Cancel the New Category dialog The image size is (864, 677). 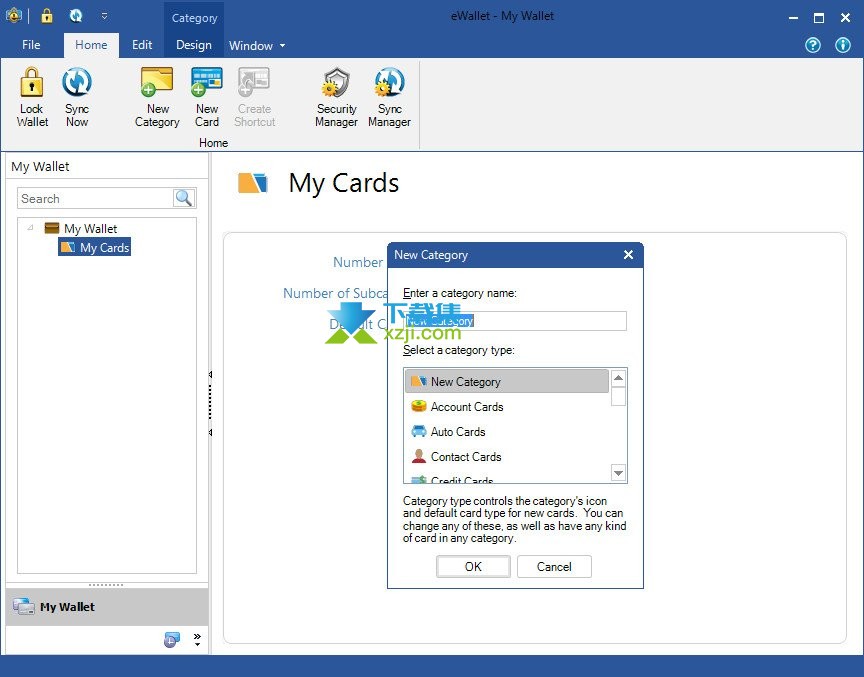click(x=554, y=566)
